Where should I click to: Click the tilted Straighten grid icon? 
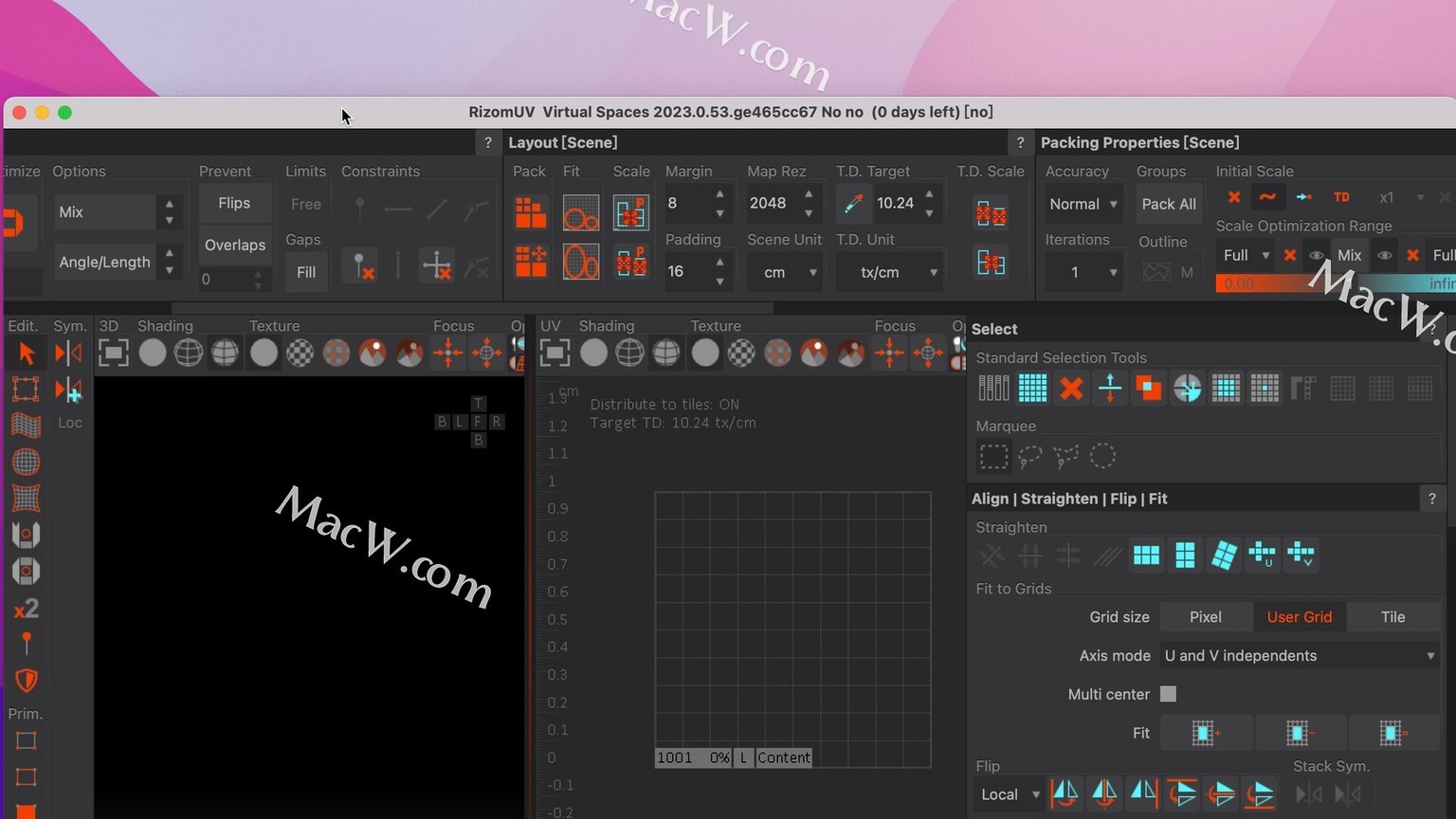tap(1224, 555)
